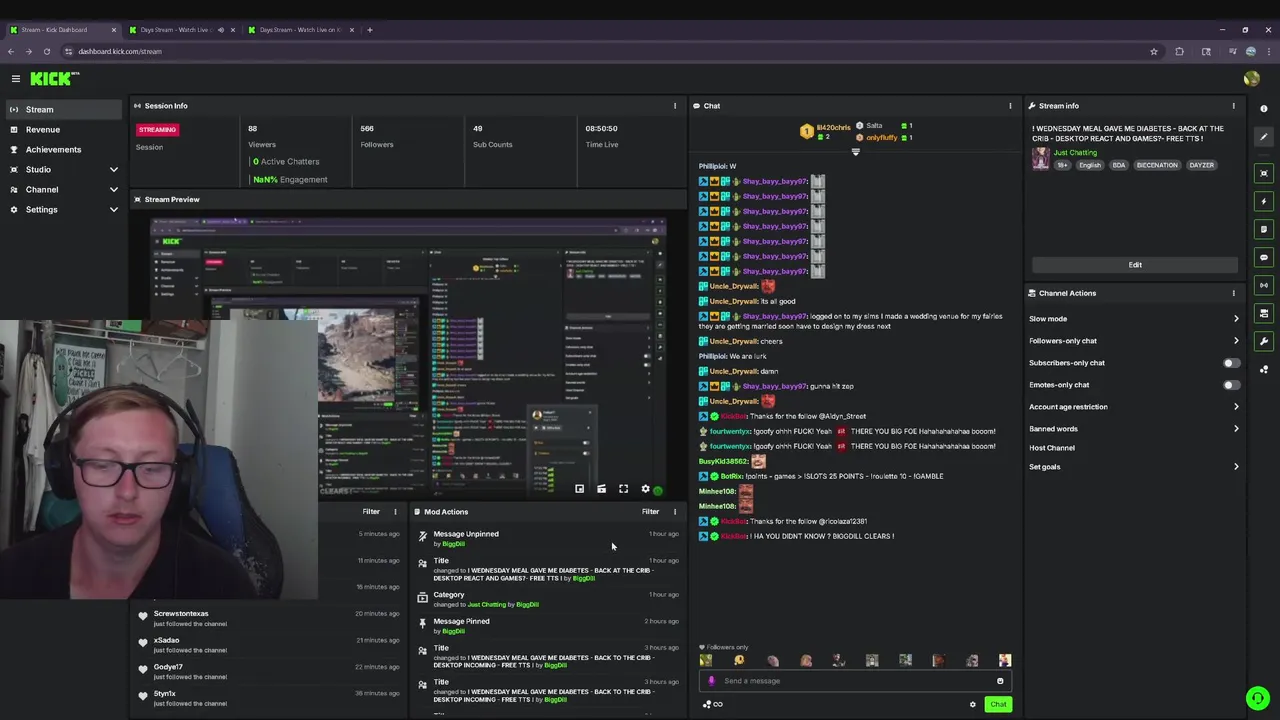Reload the page with browser refresh button
Image resolution: width=1280 pixels, height=720 pixels.
(46, 51)
